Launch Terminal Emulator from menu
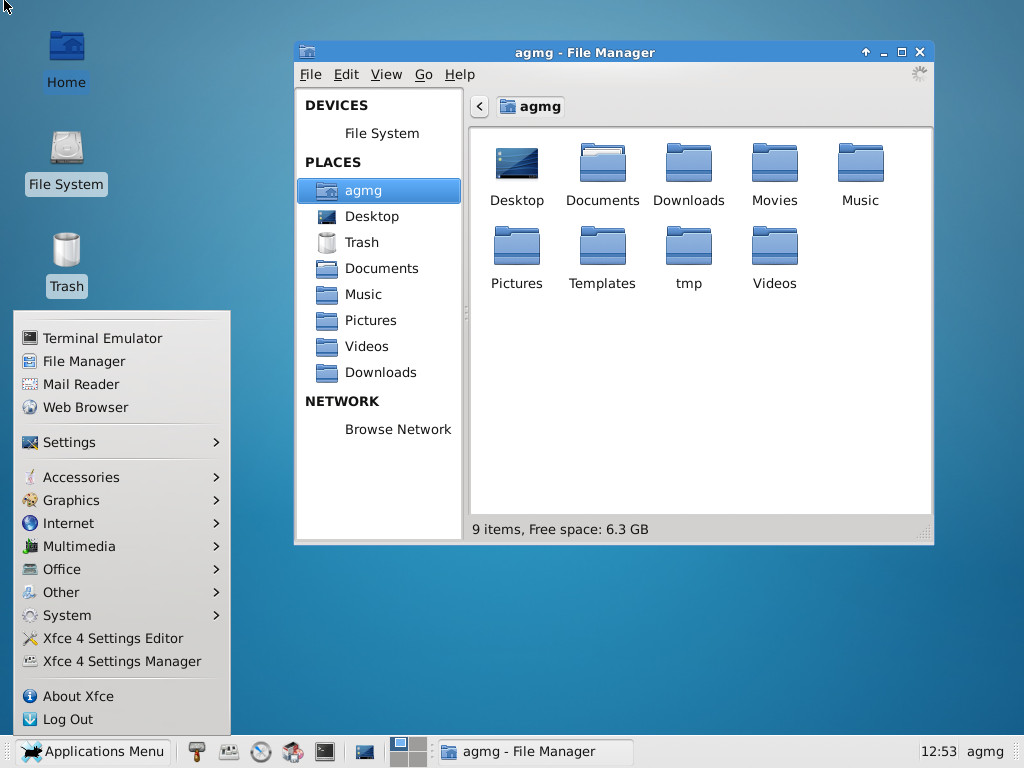 [122, 338]
